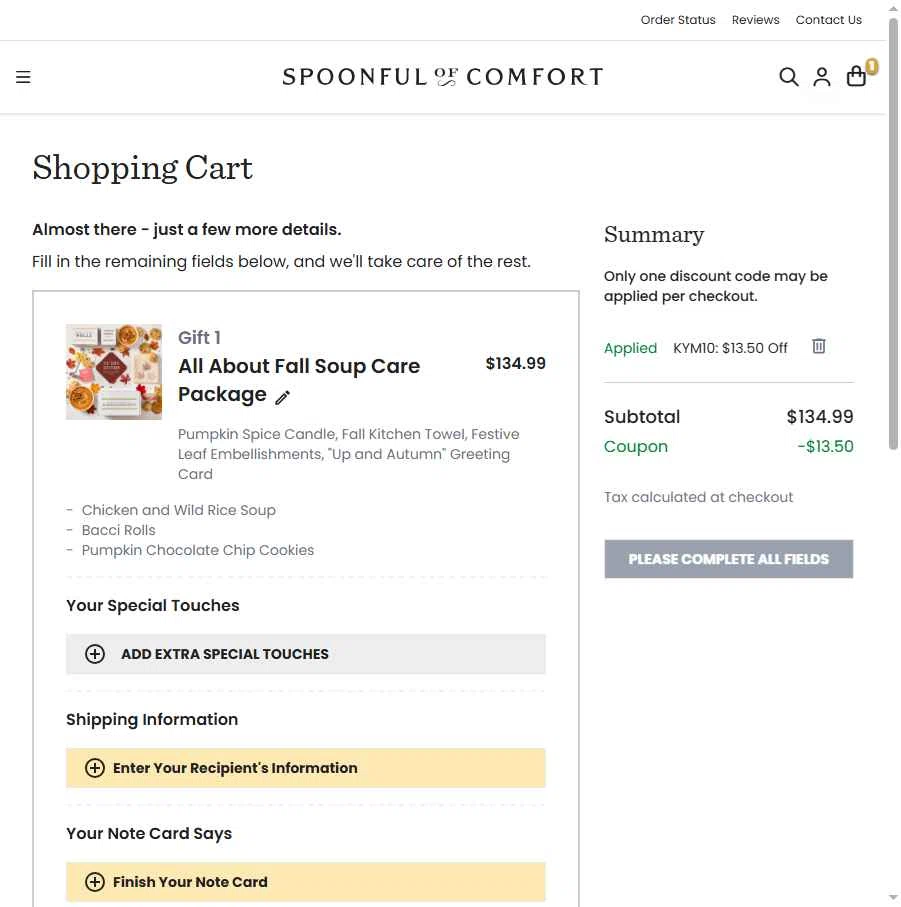Open the shopping bag cart icon
The height and width of the screenshot is (907, 901).
coord(857,77)
